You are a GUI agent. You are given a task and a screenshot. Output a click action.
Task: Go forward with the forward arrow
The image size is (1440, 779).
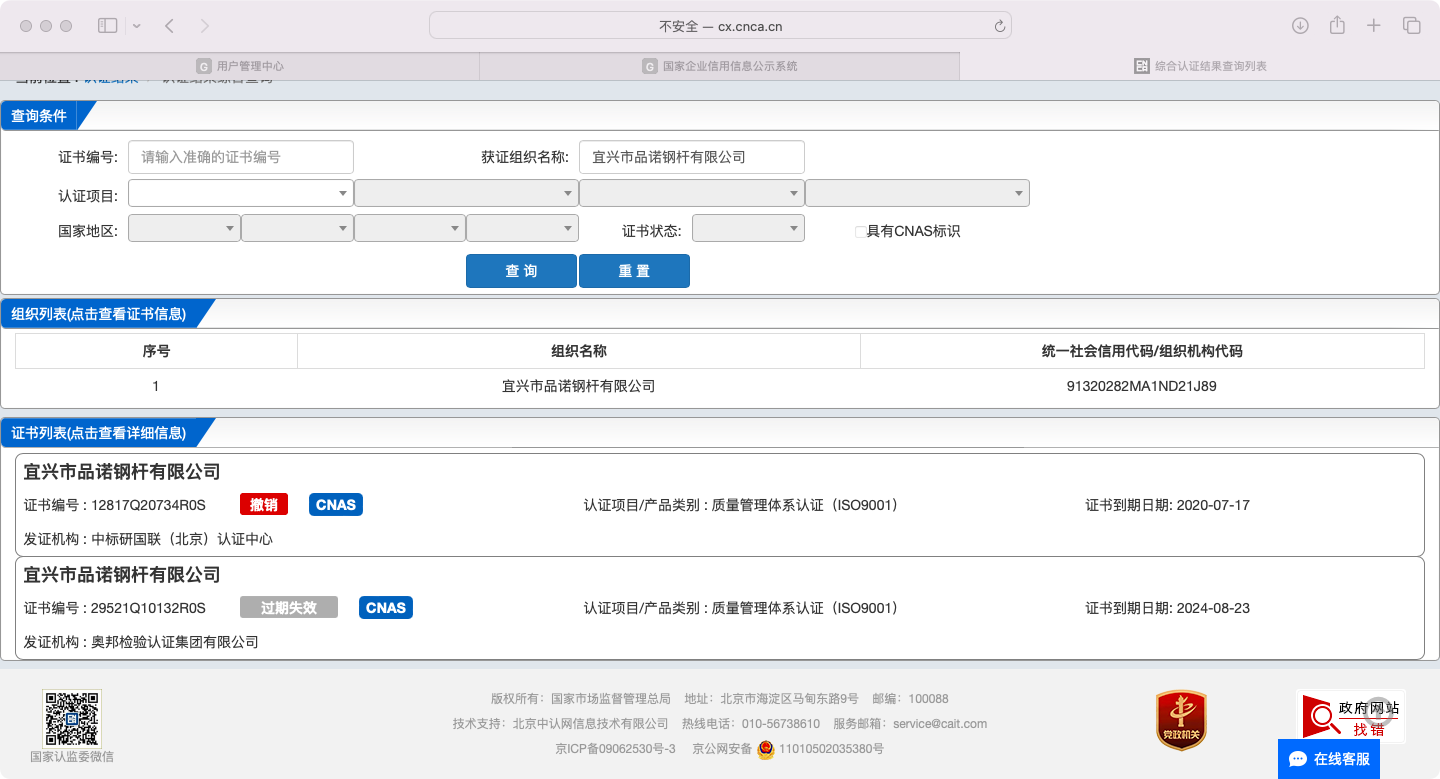coord(205,25)
